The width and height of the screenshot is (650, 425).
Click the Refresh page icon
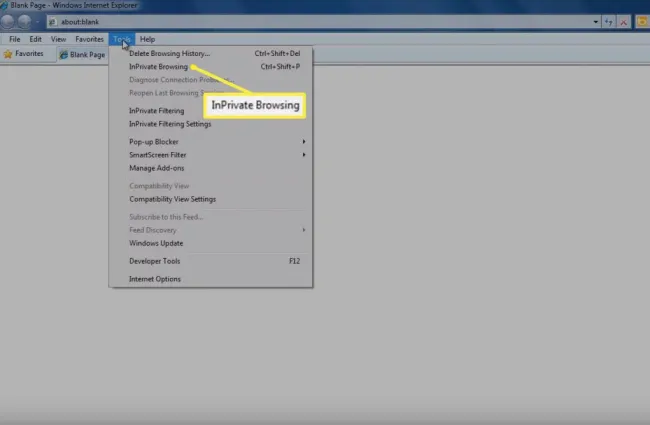pos(609,22)
